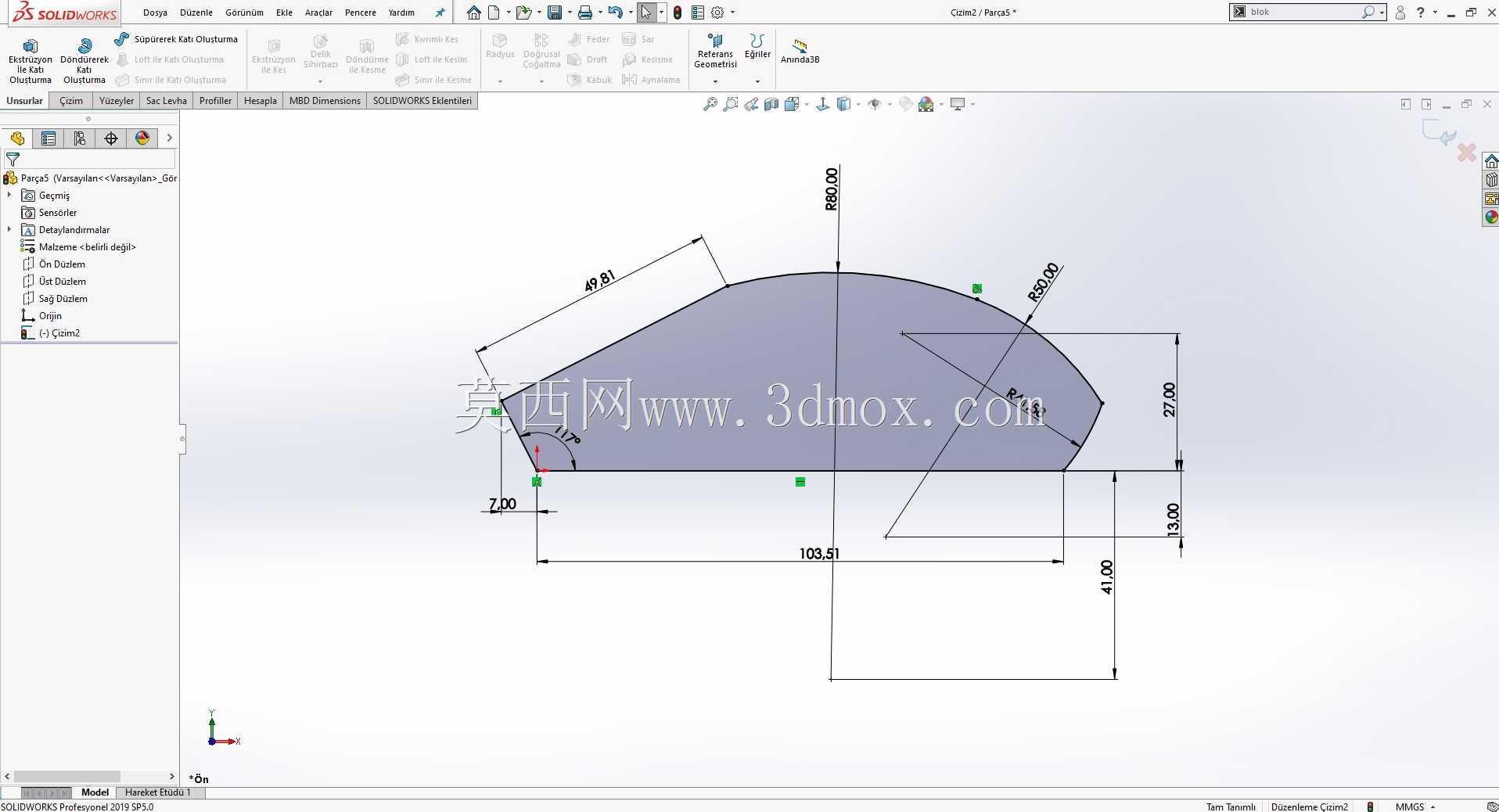Switch to Yüzeyler tab
1499x812 pixels.
pyautogui.click(x=117, y=101)
